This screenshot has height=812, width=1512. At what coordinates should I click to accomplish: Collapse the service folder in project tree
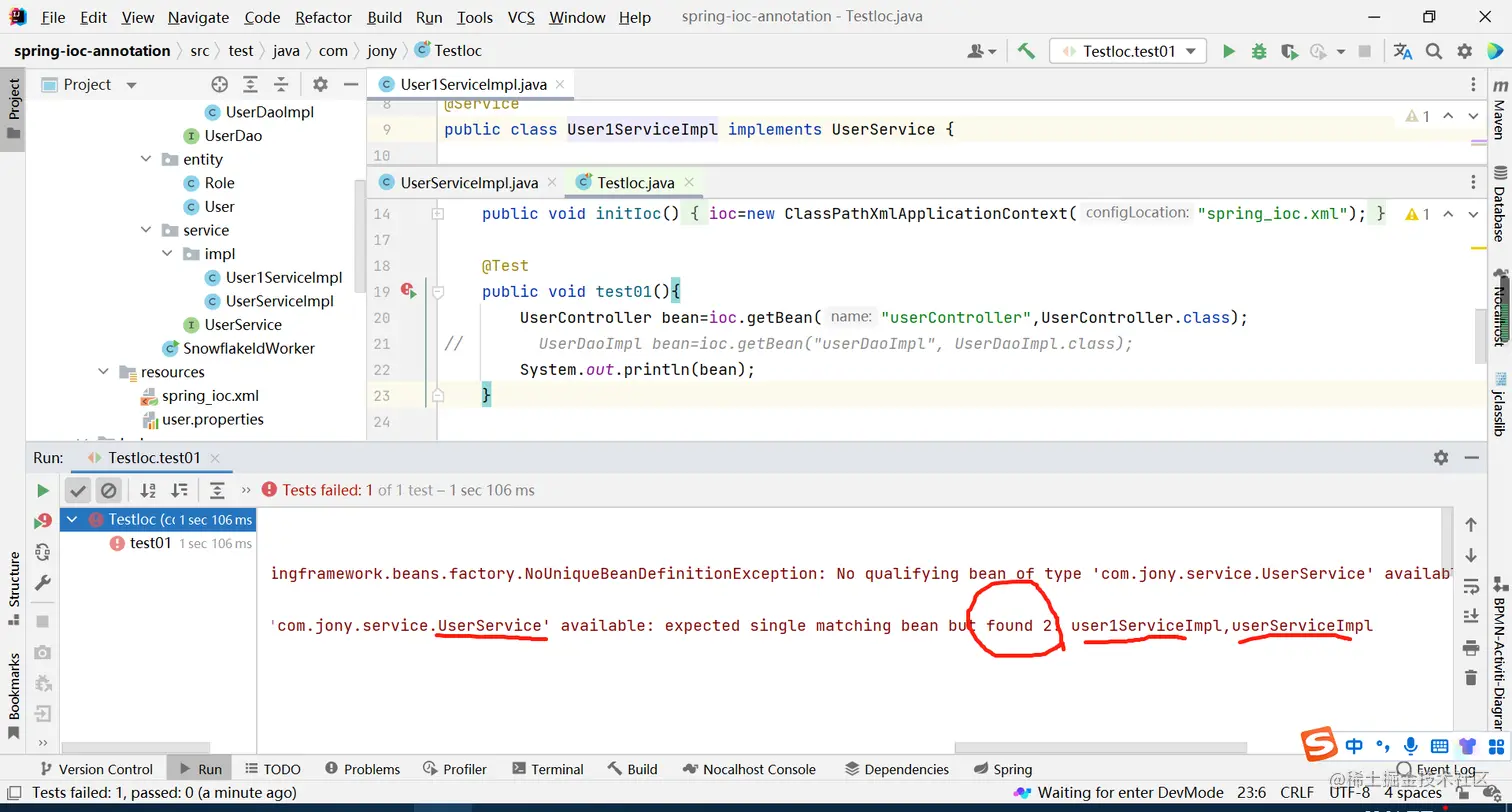(147, 230)
